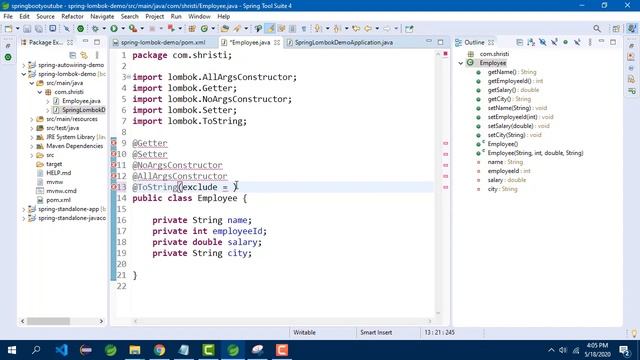Click Package Explorer horizontal scrollbar thumb
Image resolution: width=640 pixels, height=360 pixels.
tap(48, 321)
